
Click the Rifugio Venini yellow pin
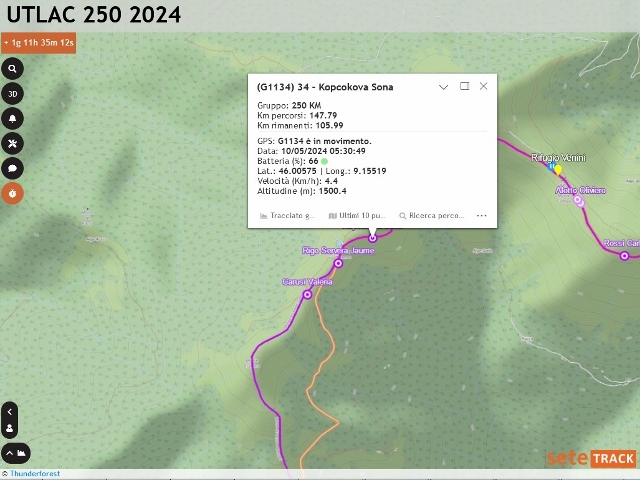coord(558,169)
